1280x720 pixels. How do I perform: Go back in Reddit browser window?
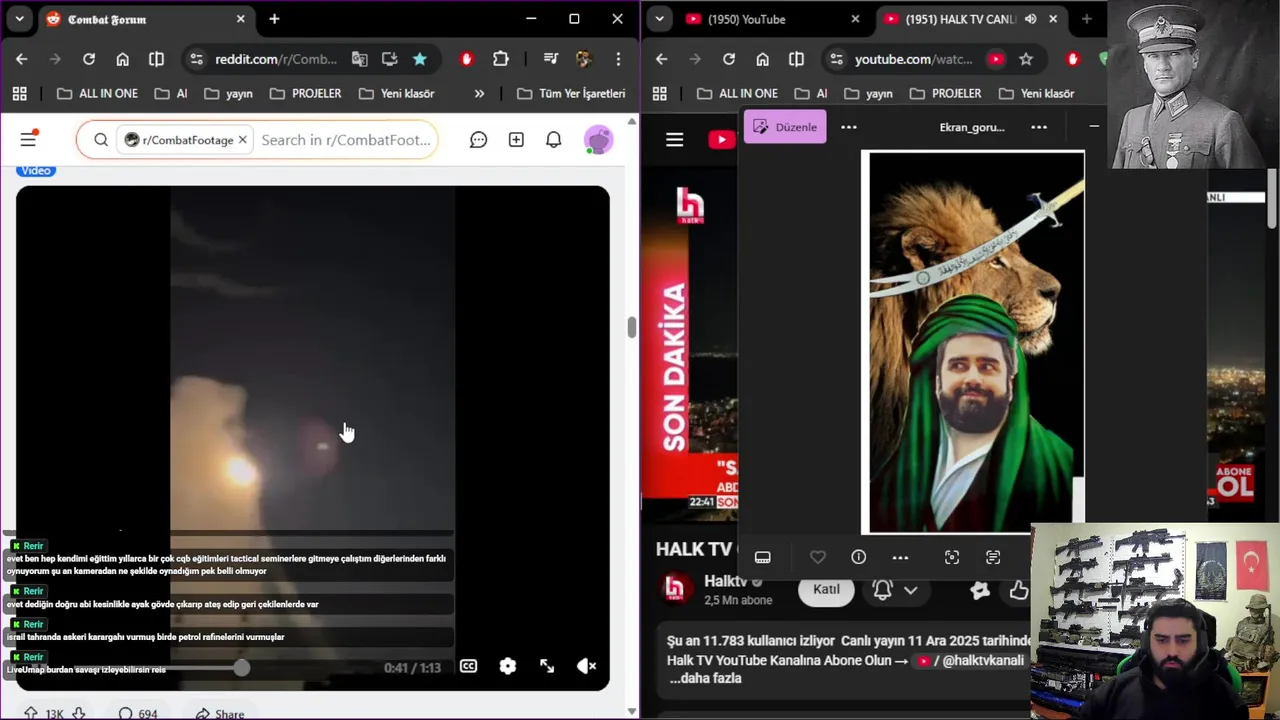point(22,59)
